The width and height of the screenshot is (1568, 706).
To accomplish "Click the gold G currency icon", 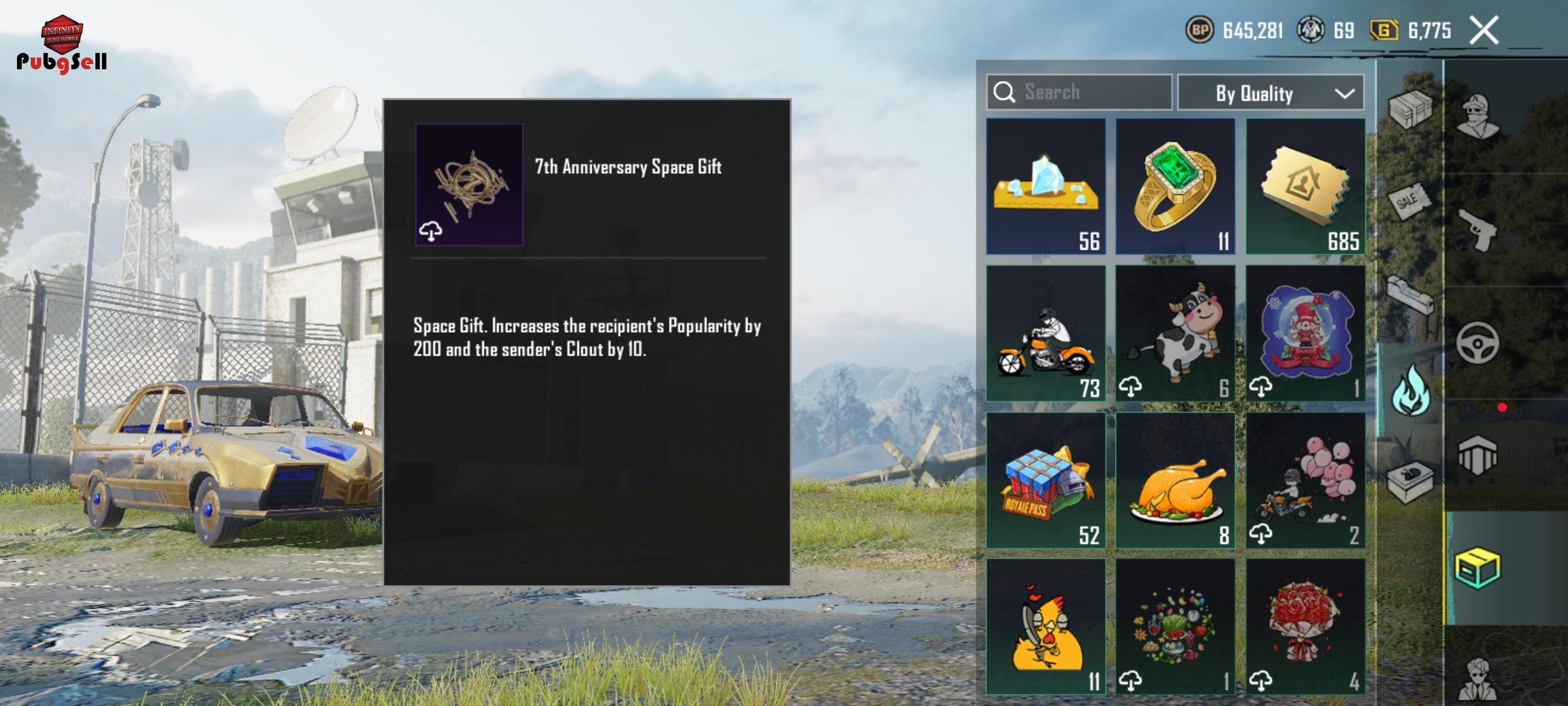I will pos(1384,30).
